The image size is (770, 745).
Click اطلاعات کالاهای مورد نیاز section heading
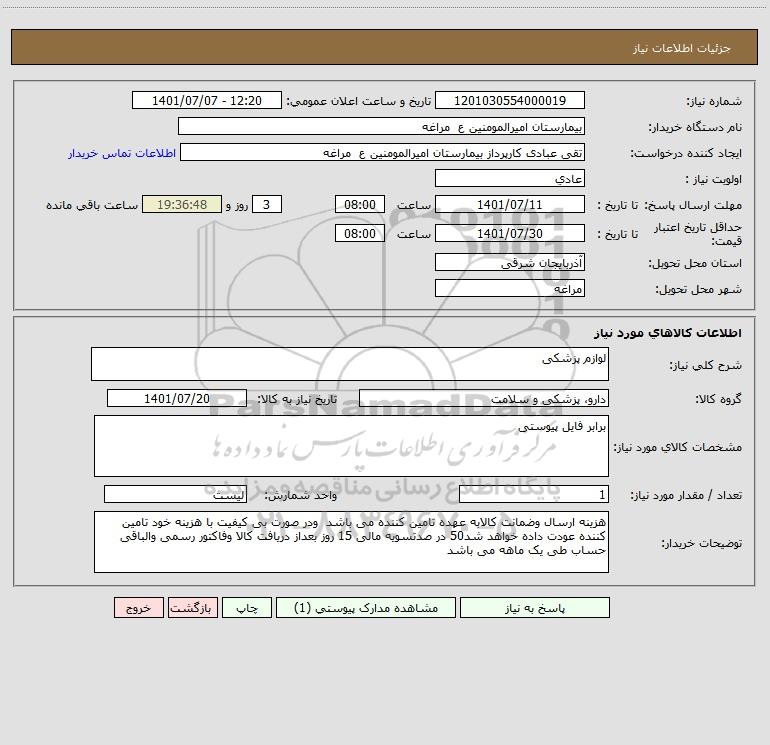tap(668, 333)
